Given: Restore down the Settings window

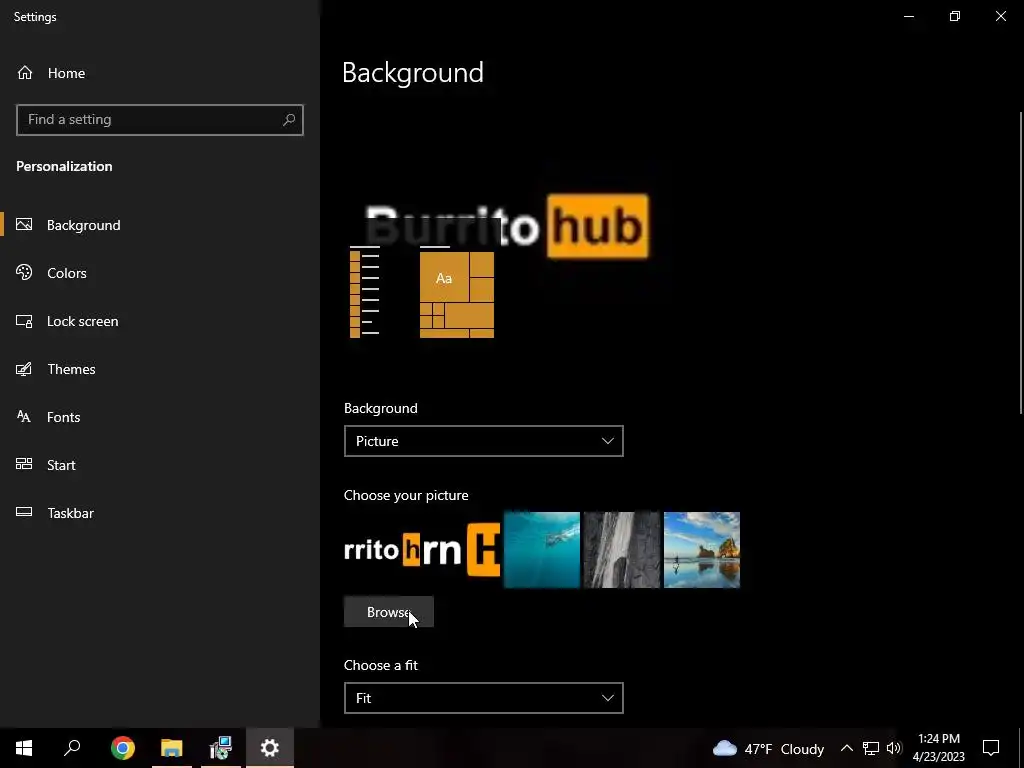Looking at the screenshot, I should (x=955, y=16).
